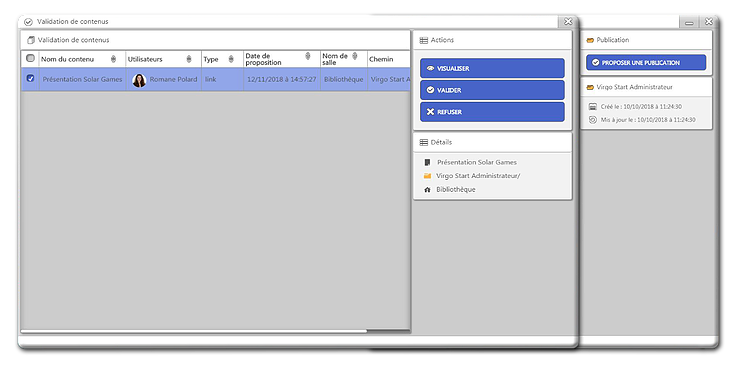Select the Présentation Solar Games cell
The height and width of the screenshot is (369, 740).
tap(82, 79)
